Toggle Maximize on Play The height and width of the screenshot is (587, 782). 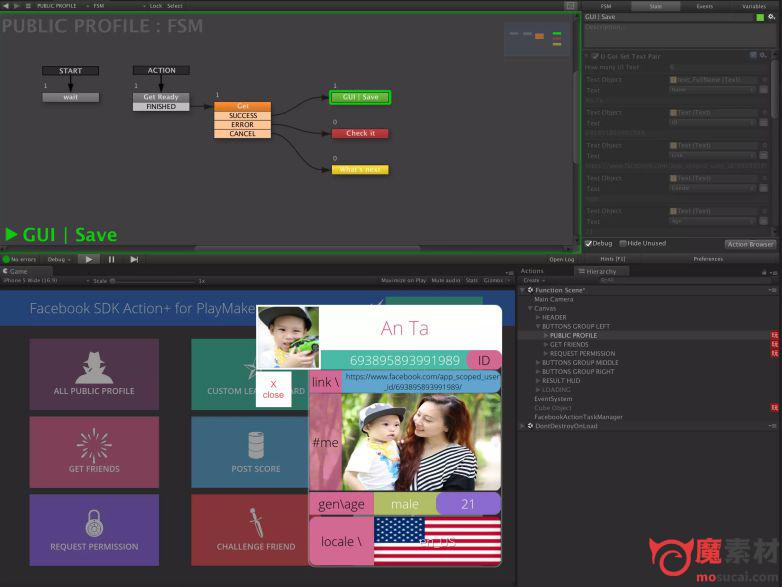[403, 280]
